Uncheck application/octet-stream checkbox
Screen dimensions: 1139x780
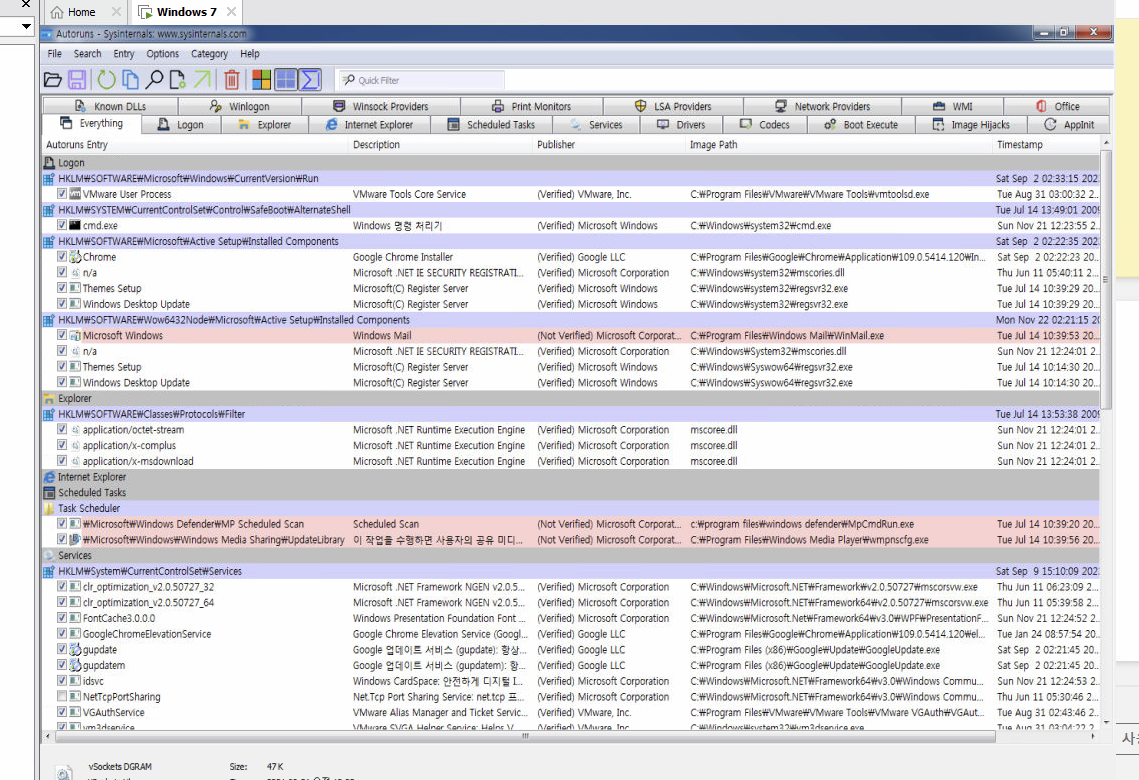point(62,429)
